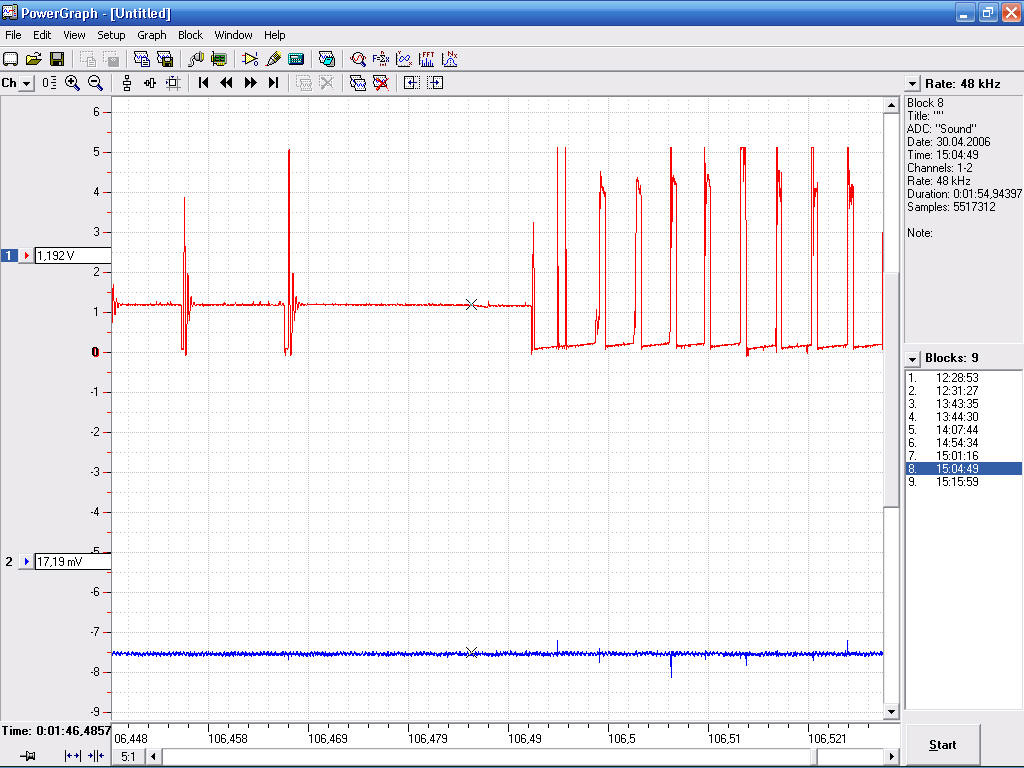Click the ADC hardware board icon

(x=219, y=59)
